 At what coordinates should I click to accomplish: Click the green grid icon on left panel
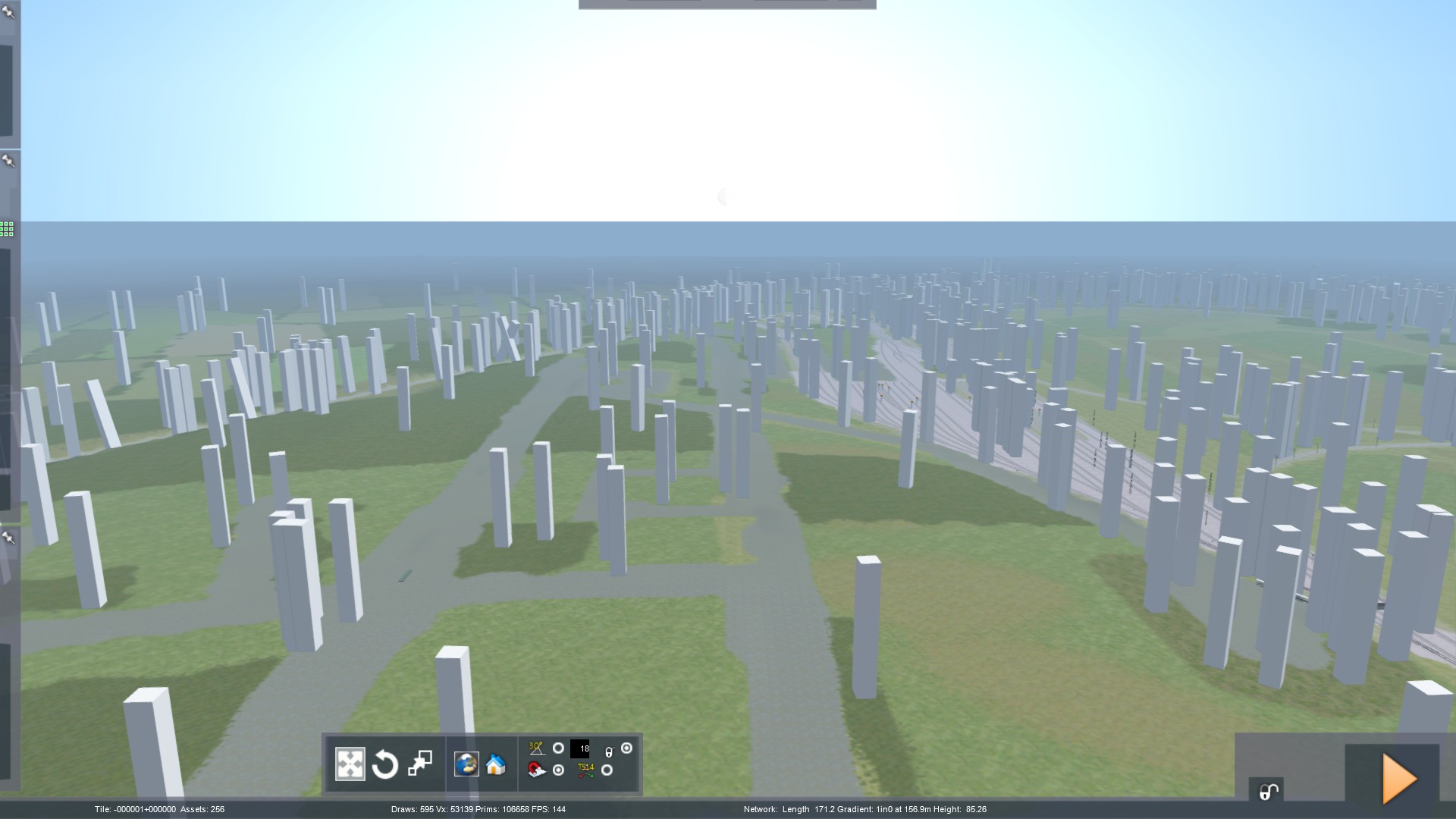click(x=7, y=229)
